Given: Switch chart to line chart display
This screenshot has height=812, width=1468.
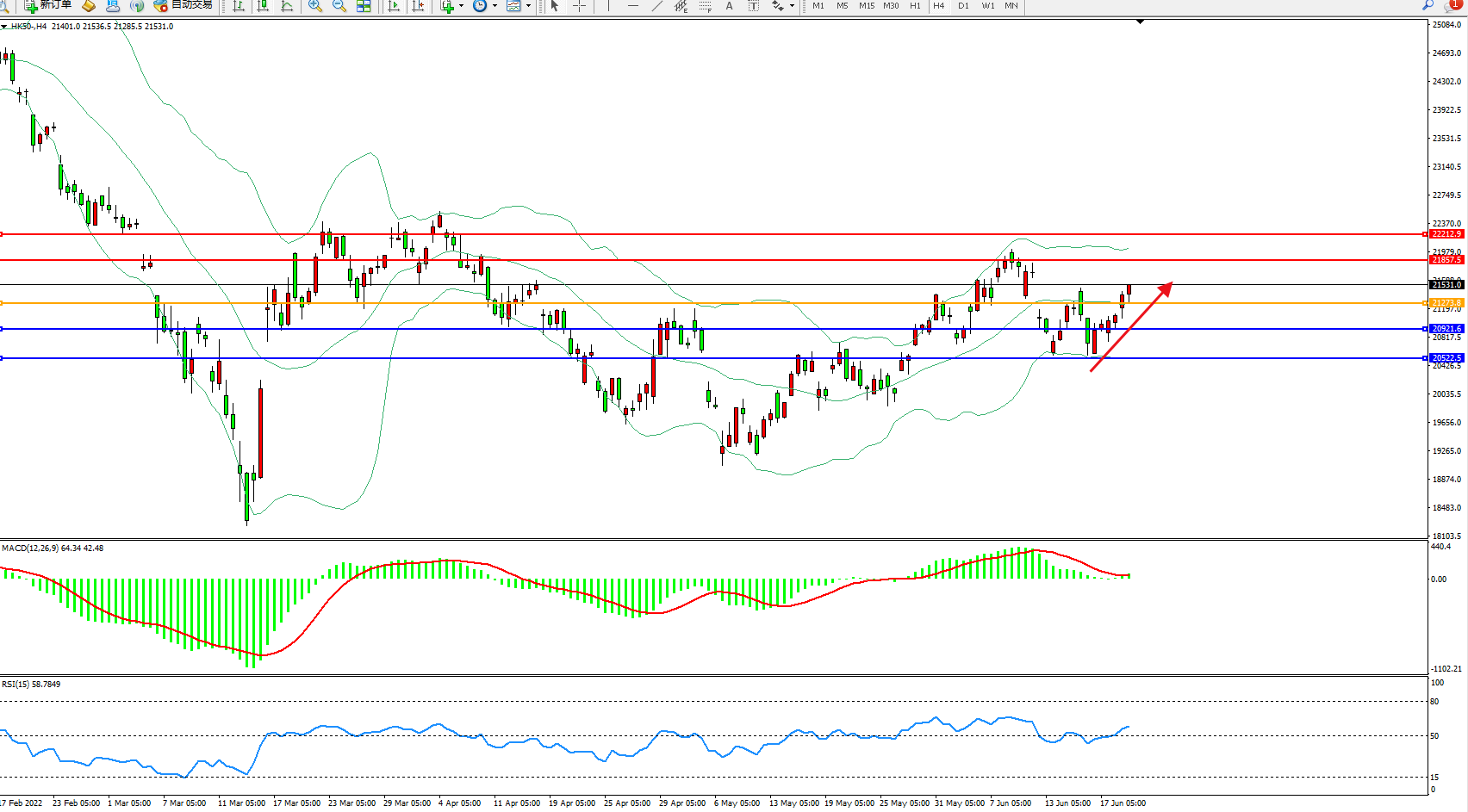Looking at the screenshot, I should (x=287, y=6).
